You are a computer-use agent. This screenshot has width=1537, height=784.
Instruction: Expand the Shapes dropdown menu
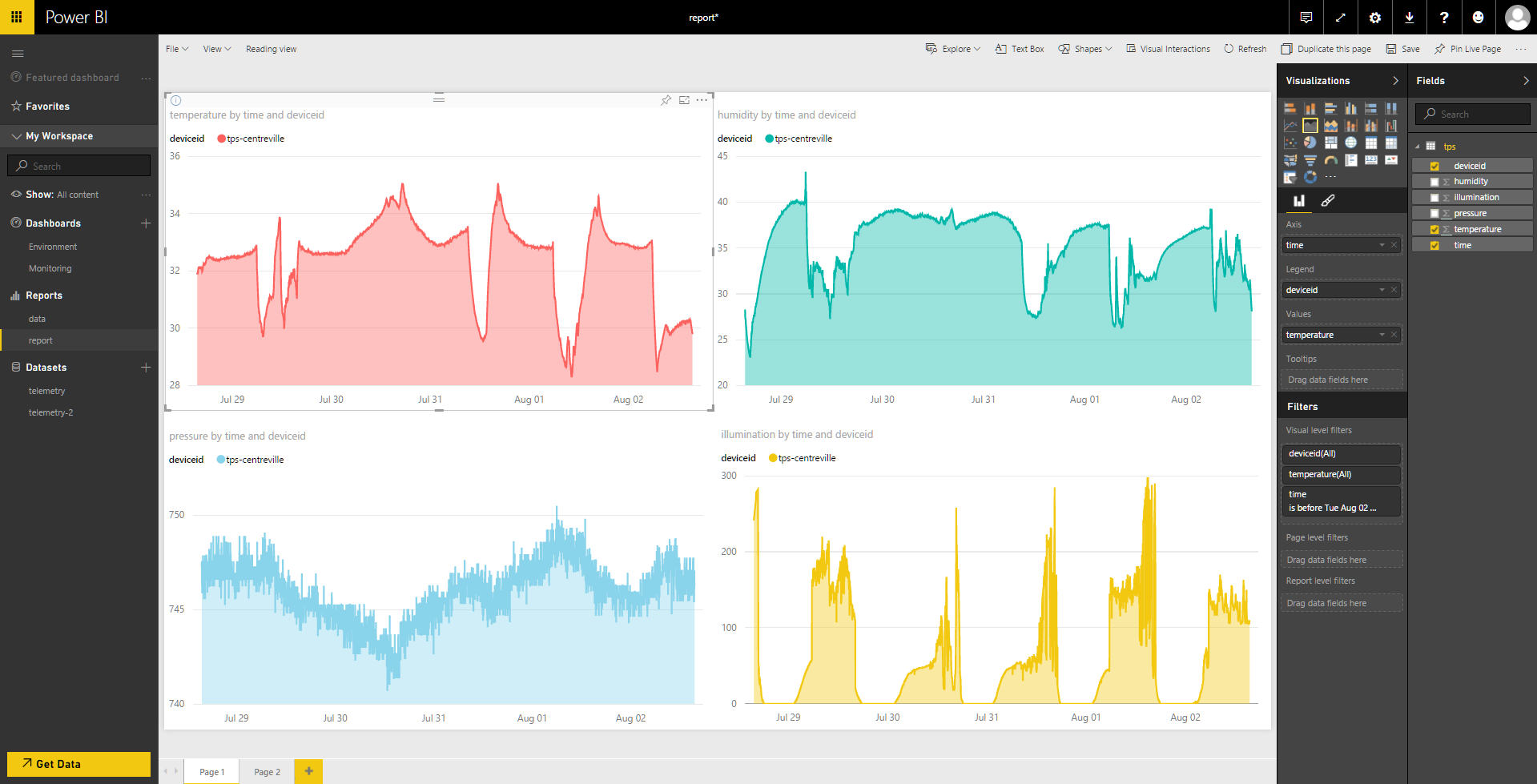(x=1085, y=49)
